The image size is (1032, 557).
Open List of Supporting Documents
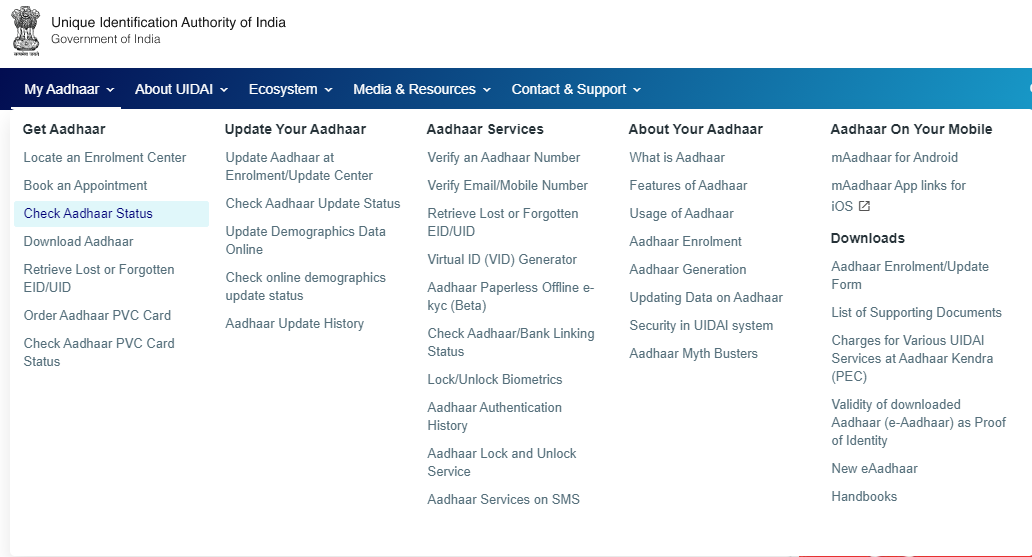click(x=916, y=313)
